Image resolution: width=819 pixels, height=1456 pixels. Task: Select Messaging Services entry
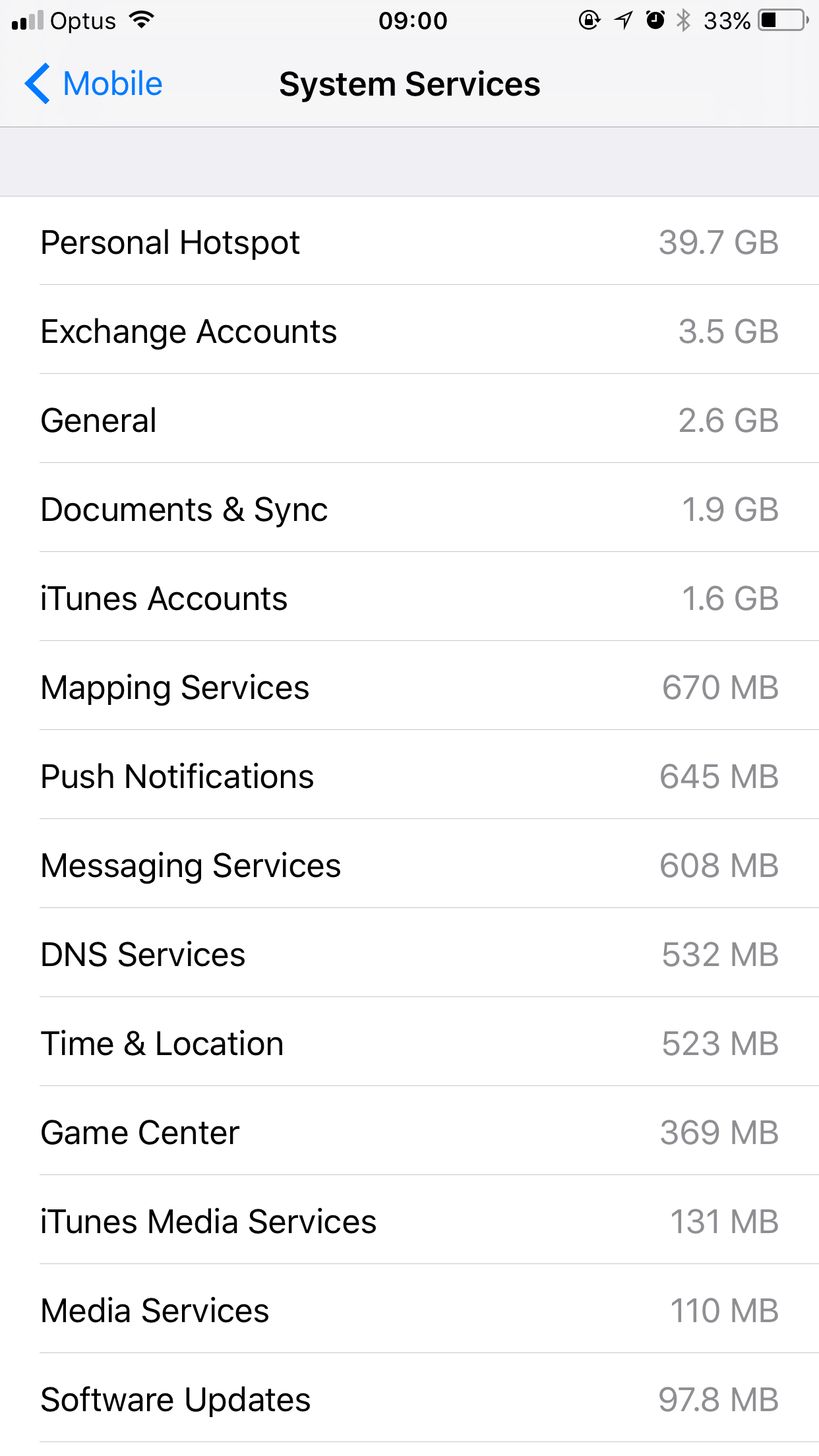point(409,864)
